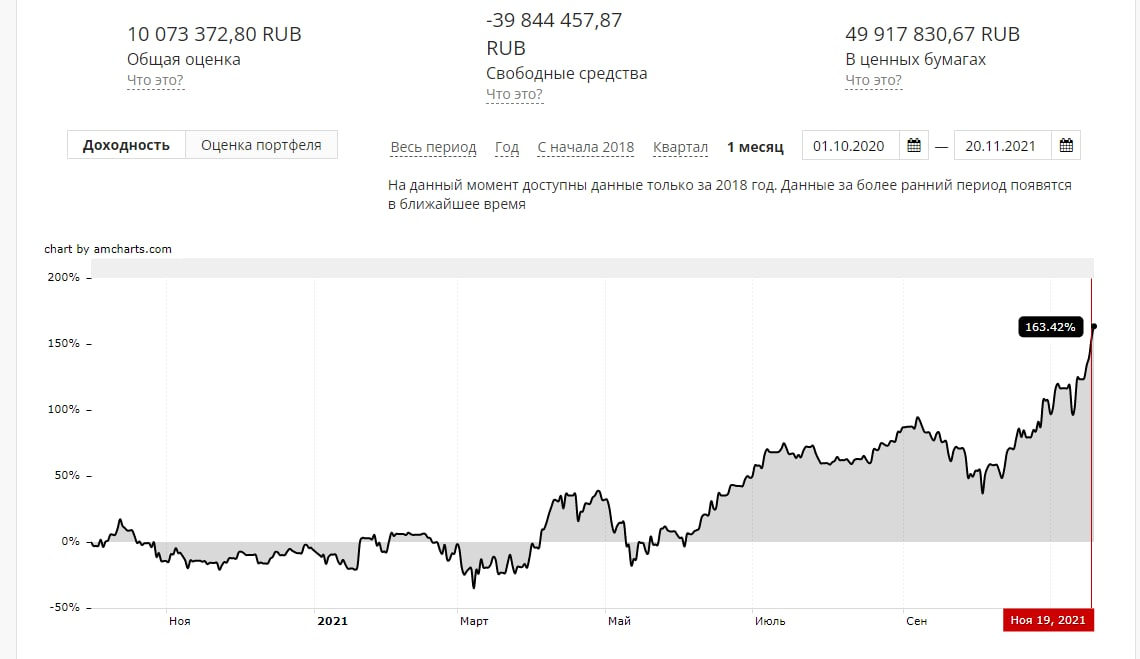Click the grey chart scrollbar above the plot

tap(592, 267)
